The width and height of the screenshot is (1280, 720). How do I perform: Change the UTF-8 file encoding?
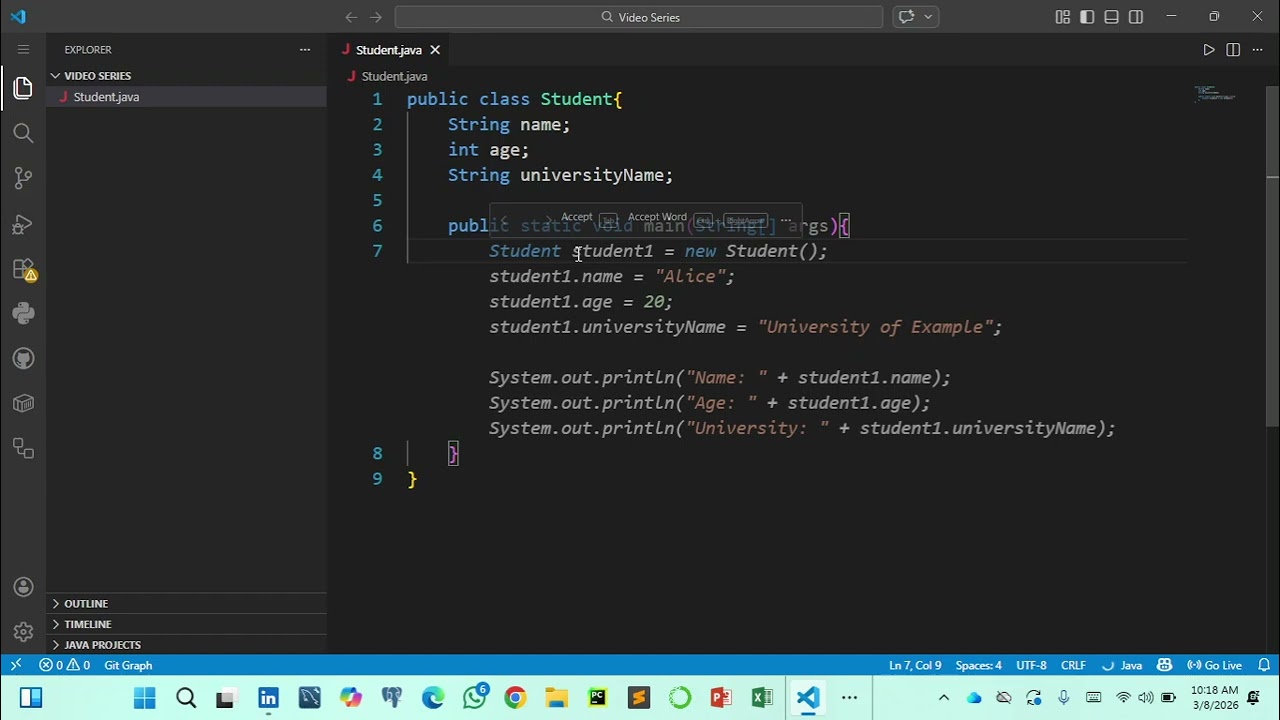[1031, 665]
